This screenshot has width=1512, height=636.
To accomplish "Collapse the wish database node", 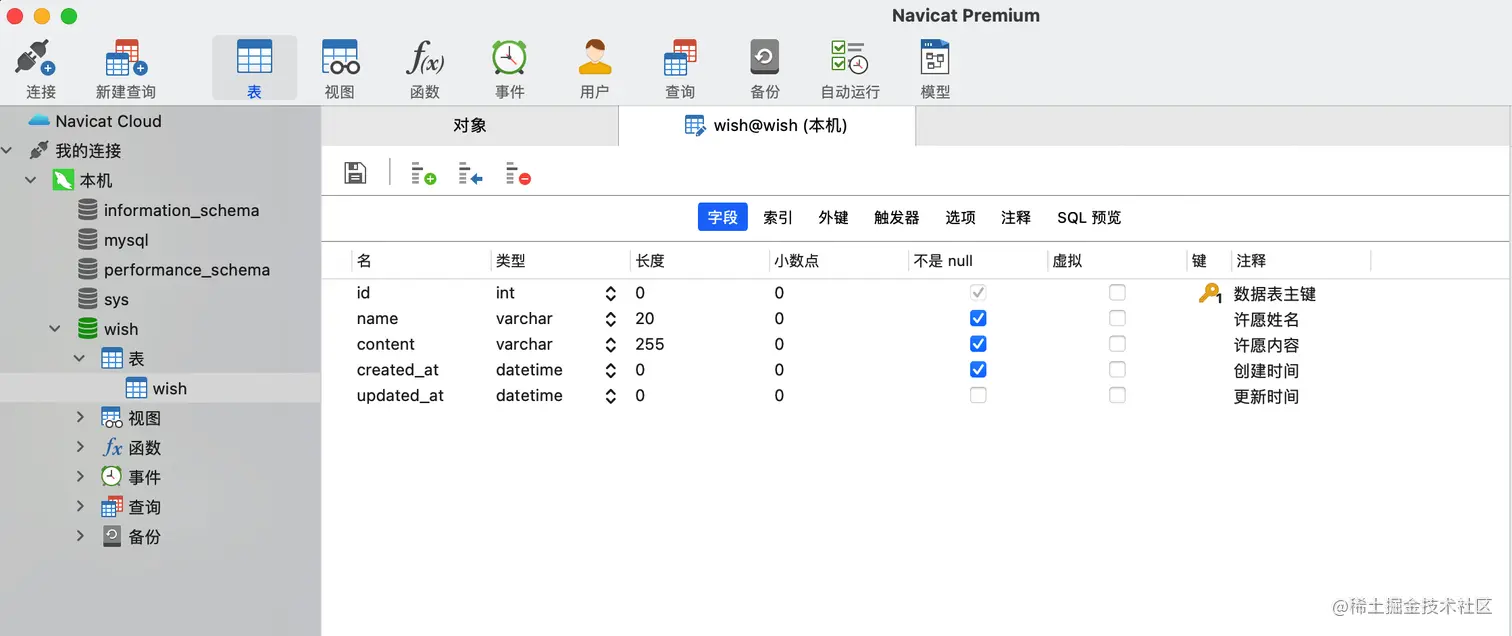I will point(55,329).
